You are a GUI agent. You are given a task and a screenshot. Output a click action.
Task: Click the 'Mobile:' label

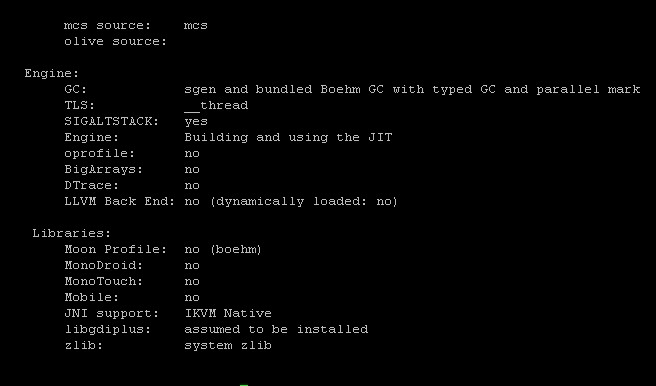pos(92,297)
